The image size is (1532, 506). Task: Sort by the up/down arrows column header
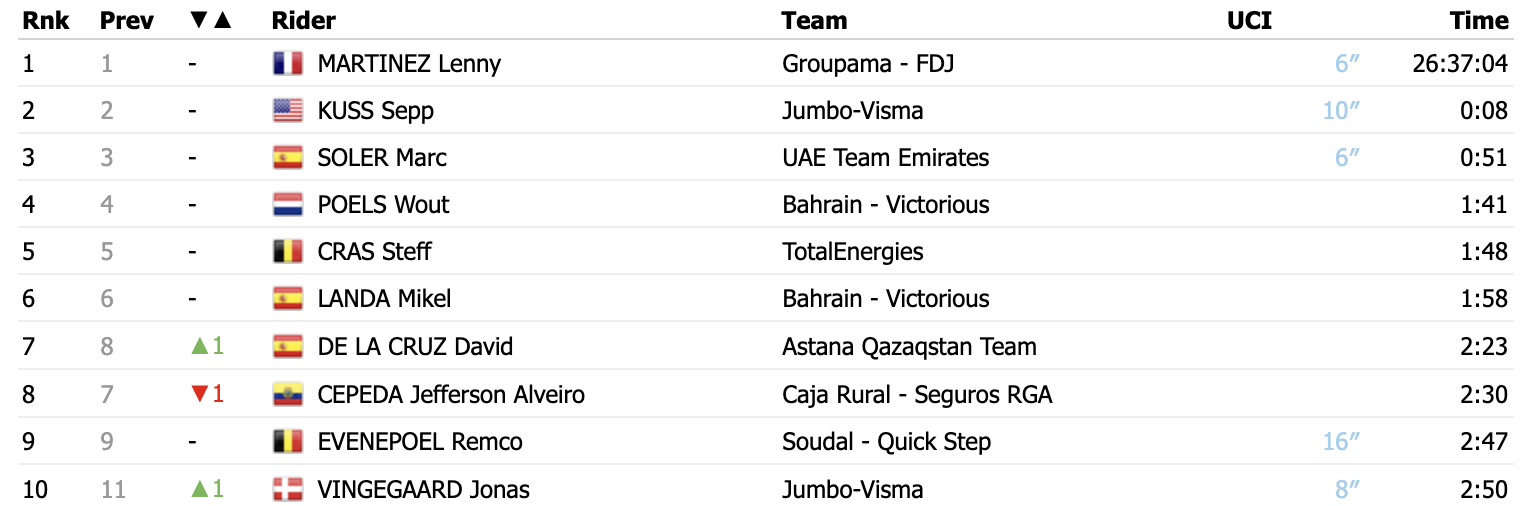point(210,20)
